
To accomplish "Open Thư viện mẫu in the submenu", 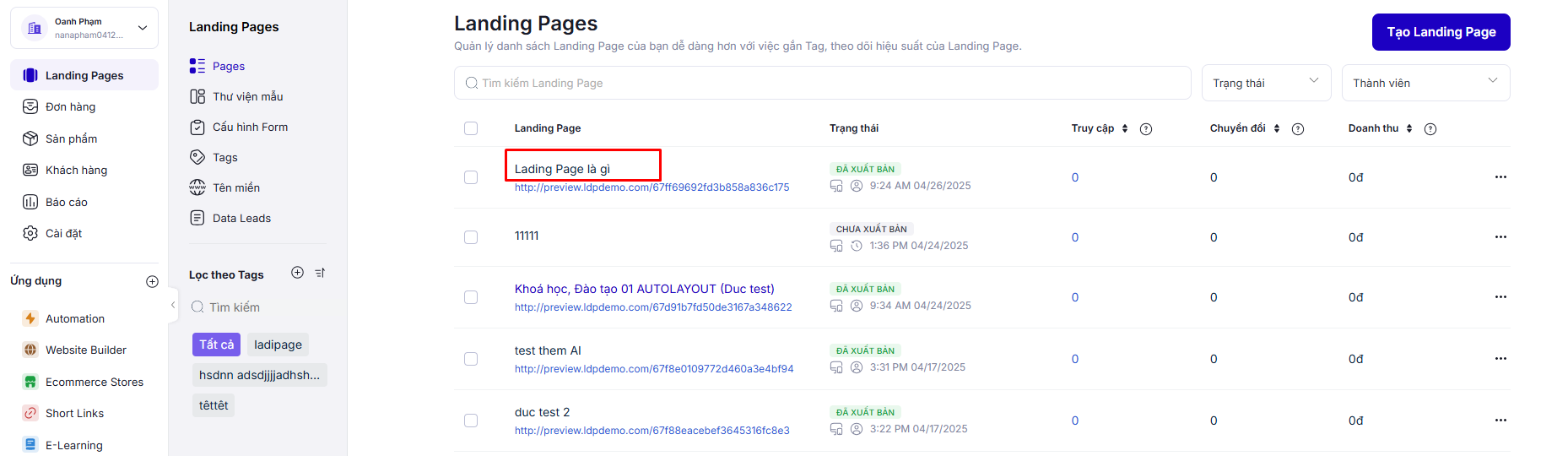I will (x=247, y=97).
